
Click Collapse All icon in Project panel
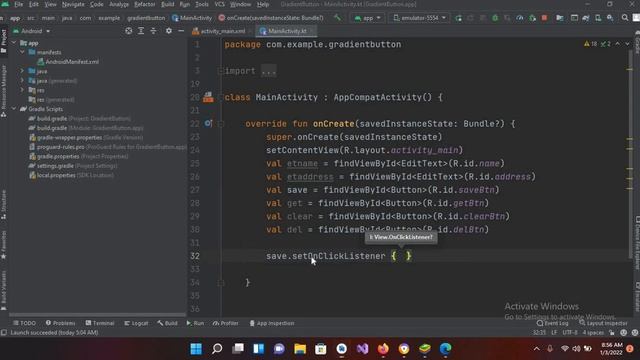153,31
